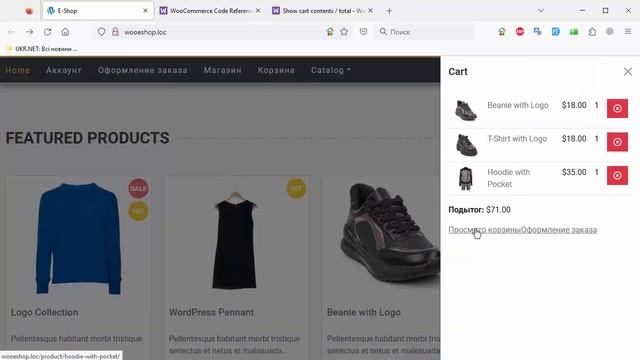Viewport: 640px width, 360px height.
Task: Go back using the browser back arrow
Action: [x=11, y=32]
